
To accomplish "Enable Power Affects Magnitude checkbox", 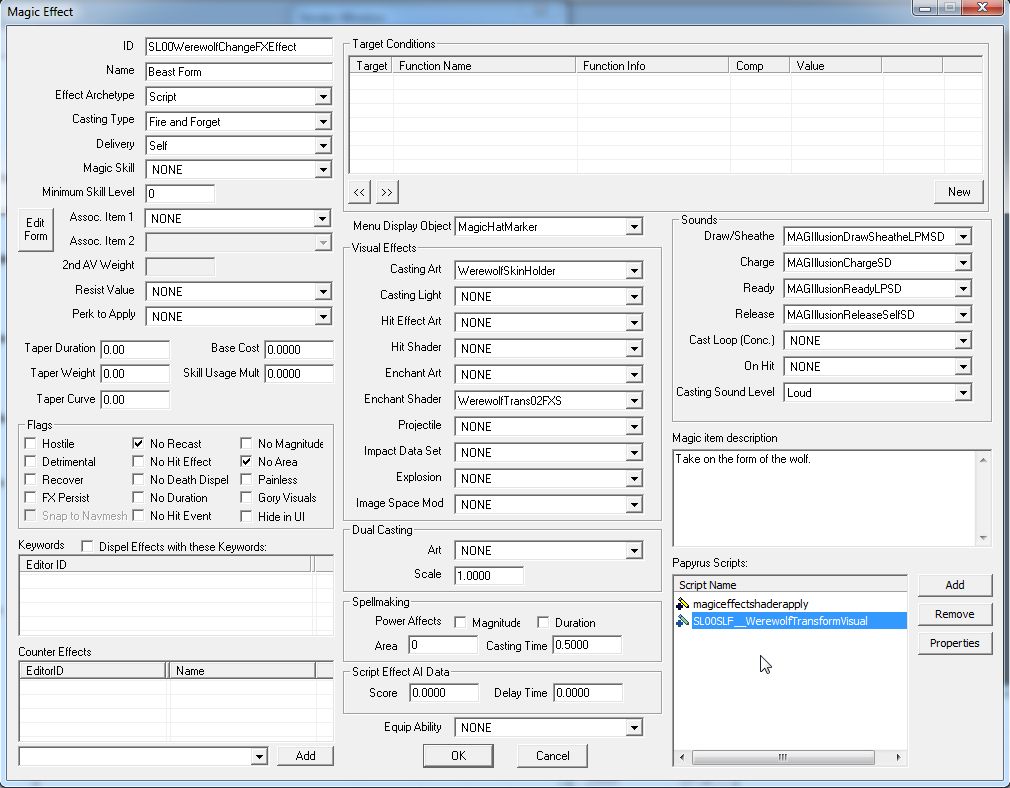I will pyautogui.click(x=460, y=622).
